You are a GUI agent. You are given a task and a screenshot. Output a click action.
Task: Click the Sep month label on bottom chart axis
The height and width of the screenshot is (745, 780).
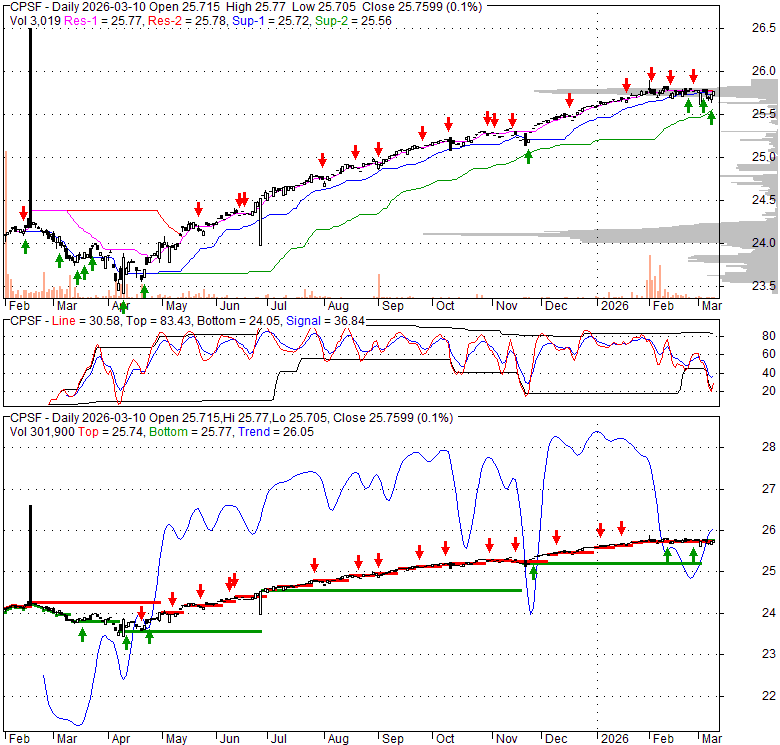(x=393, y=739)
